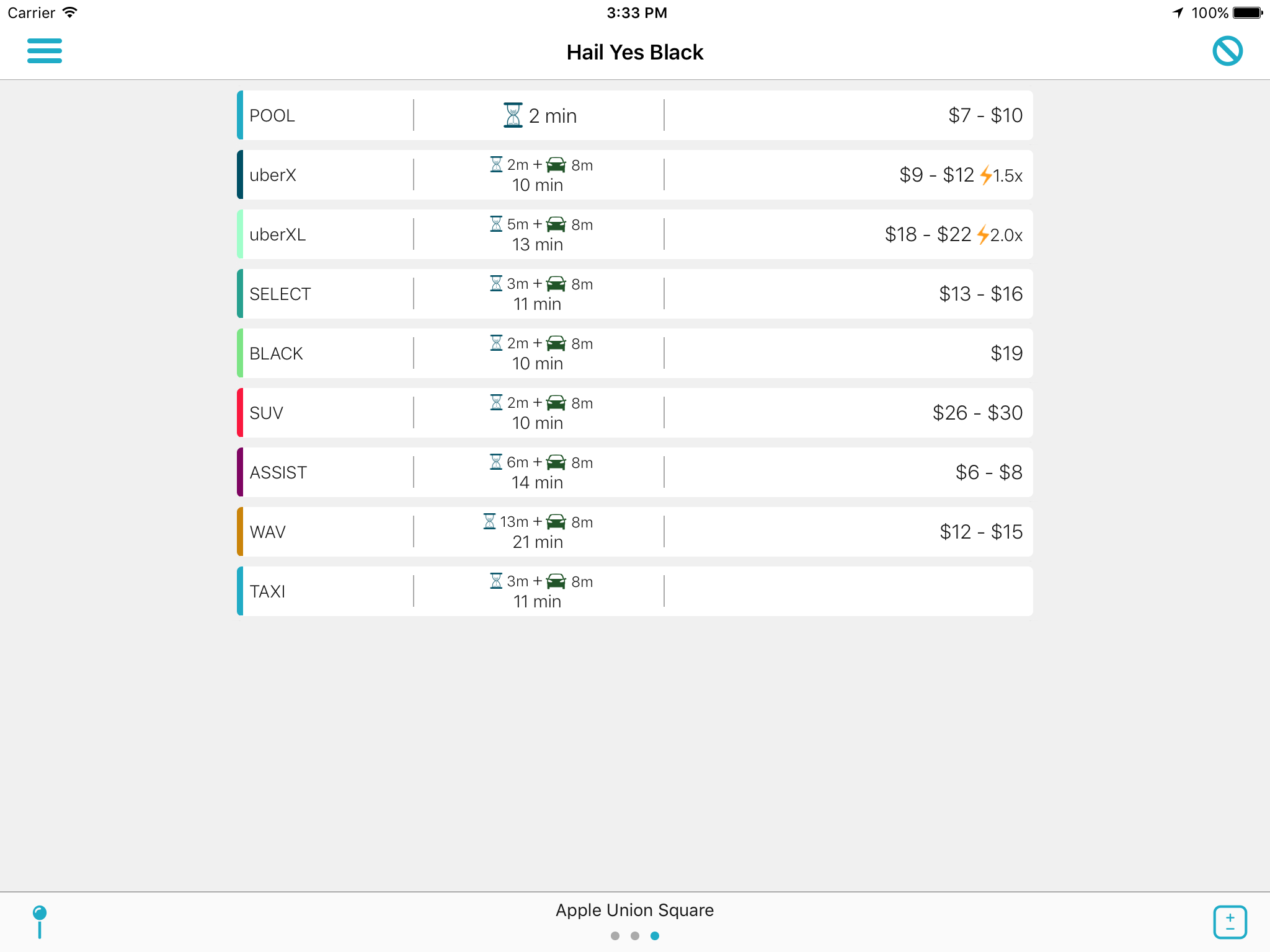Tap the red color bar beside SUV
Viewport: 1270px width, 952px height.
(x=240, y=413)
